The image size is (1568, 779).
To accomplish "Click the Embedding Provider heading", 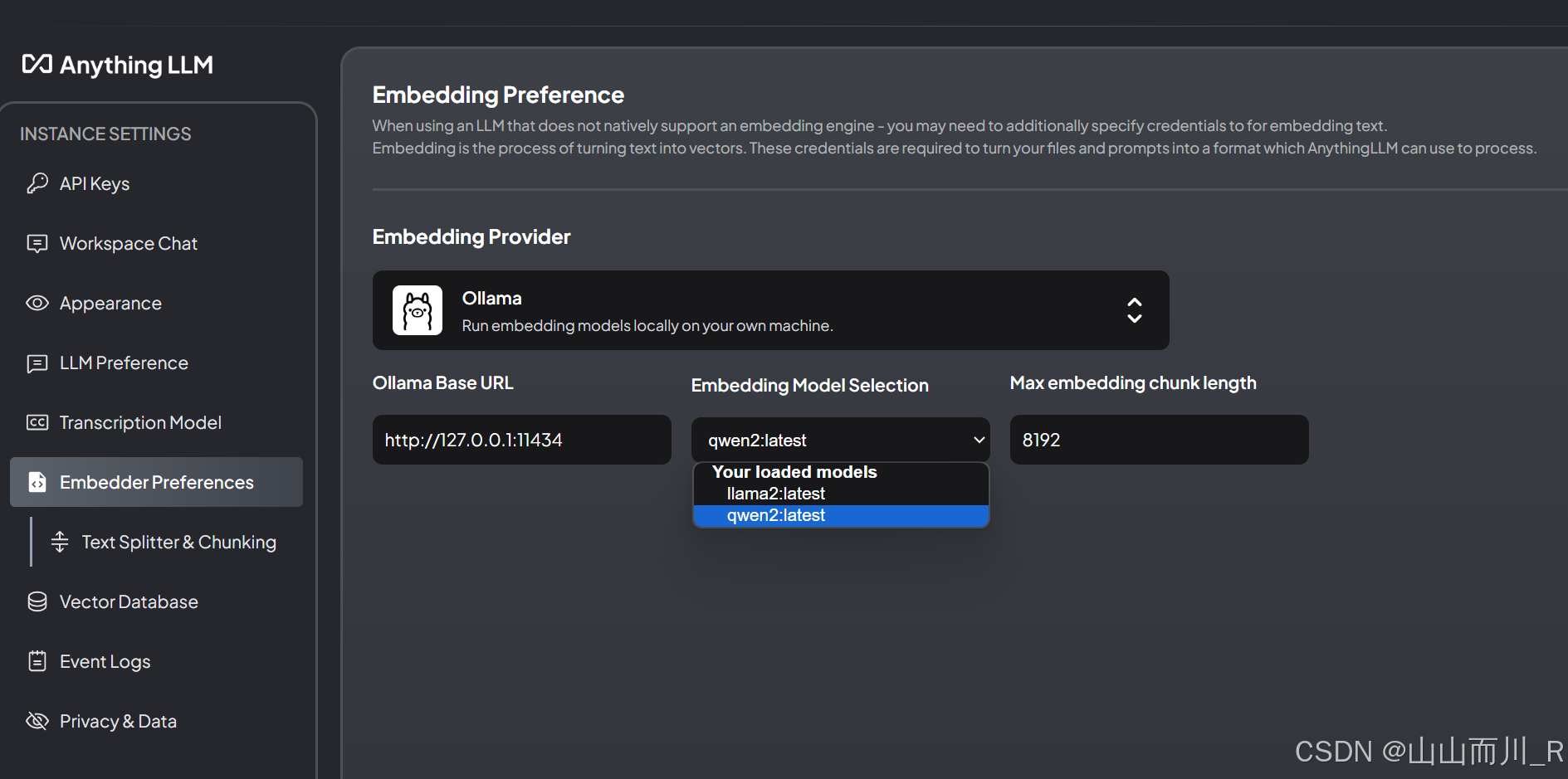I will coord(471,237).
